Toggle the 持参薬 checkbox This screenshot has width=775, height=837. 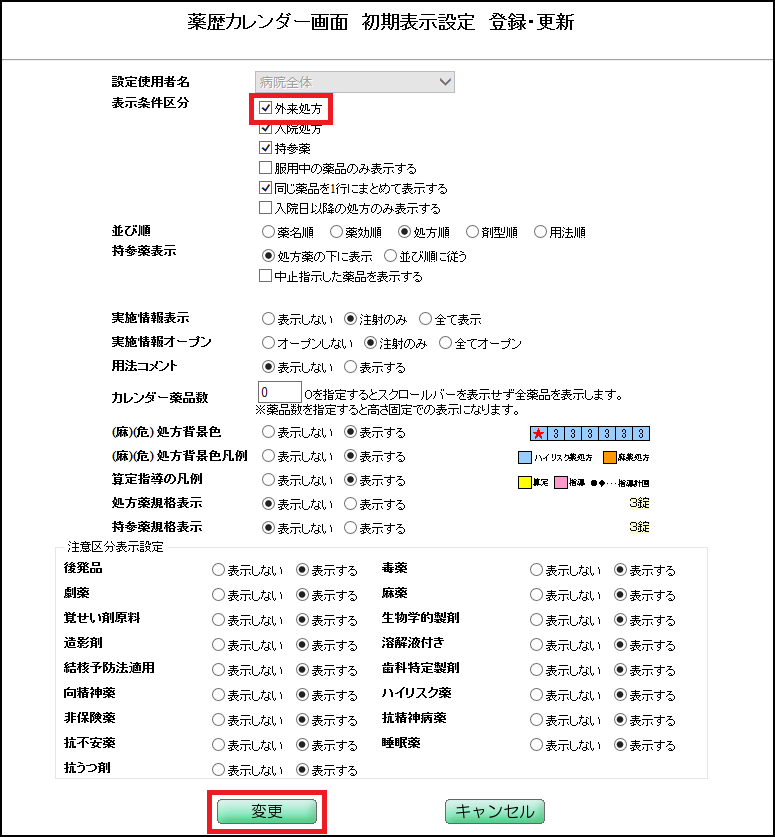pos(266,148)
